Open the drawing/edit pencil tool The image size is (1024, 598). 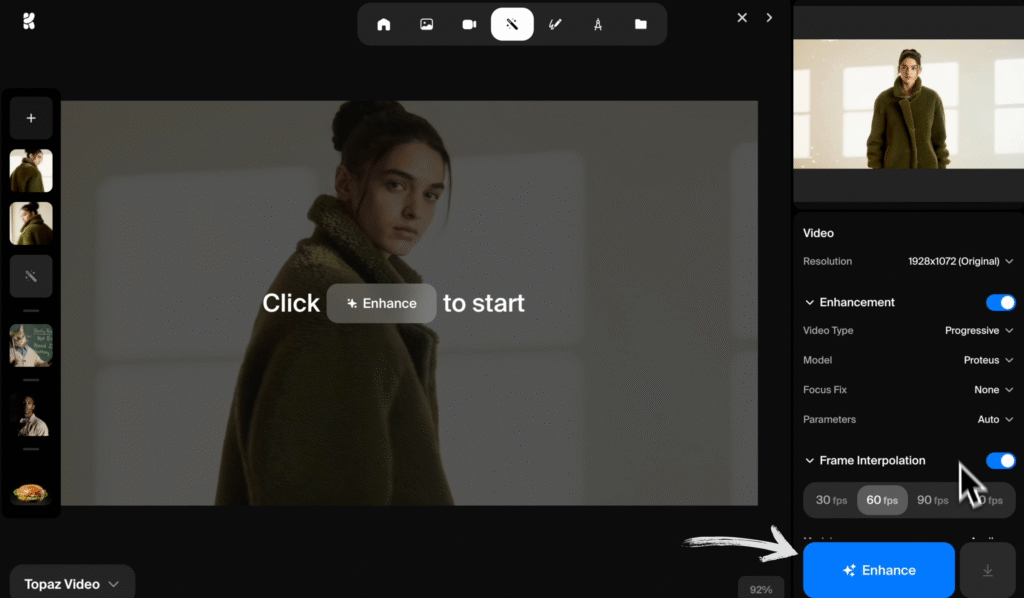pos(555,23)
